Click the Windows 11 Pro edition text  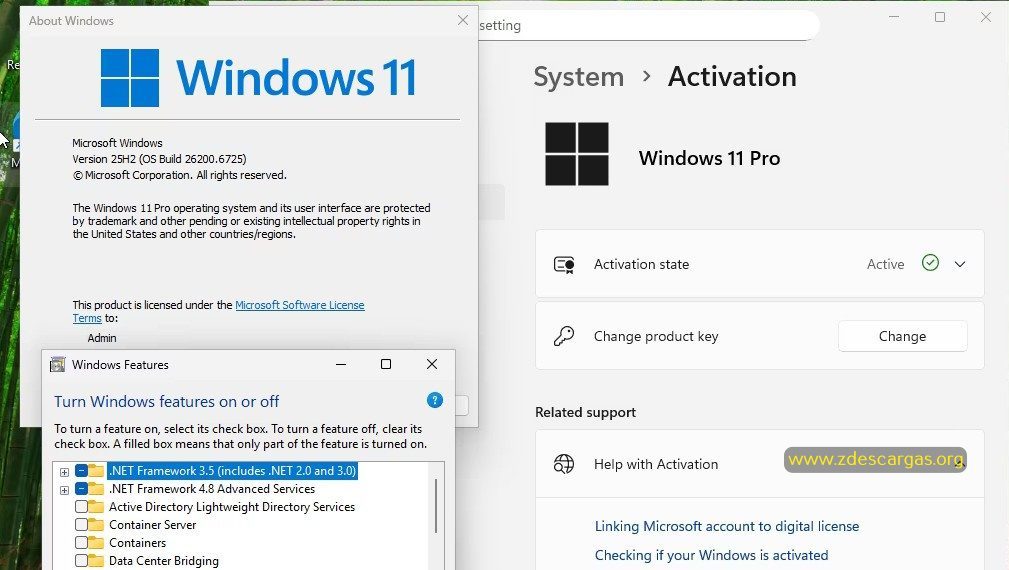709,158
